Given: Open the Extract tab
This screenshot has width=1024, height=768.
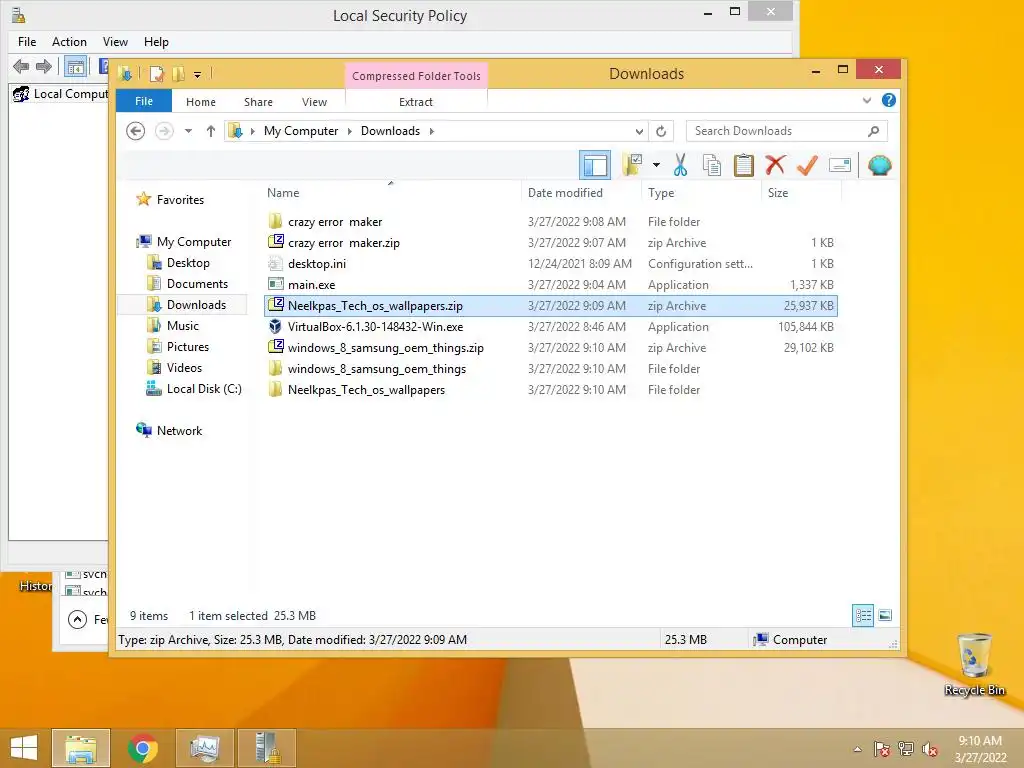Looking at the screenshot, I should 415,102.
